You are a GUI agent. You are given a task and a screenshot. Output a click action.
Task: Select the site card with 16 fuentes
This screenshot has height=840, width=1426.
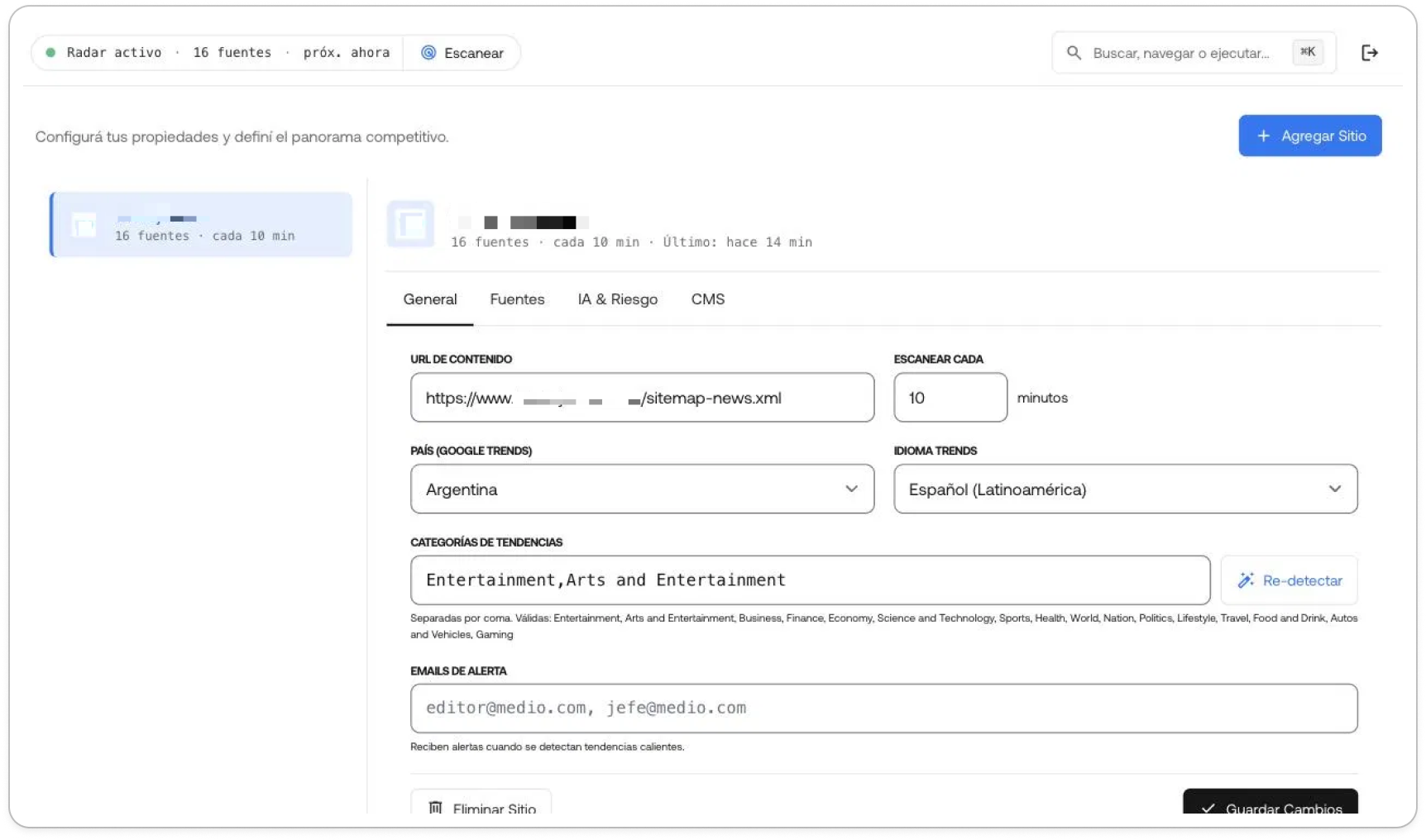[x=201, y=225]
